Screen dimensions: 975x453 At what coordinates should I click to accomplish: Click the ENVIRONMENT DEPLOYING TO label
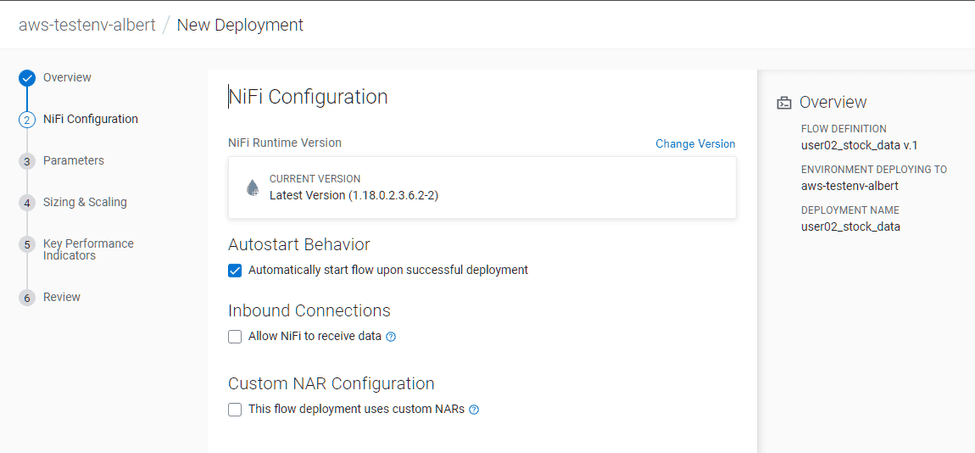(x=874, y=170)
